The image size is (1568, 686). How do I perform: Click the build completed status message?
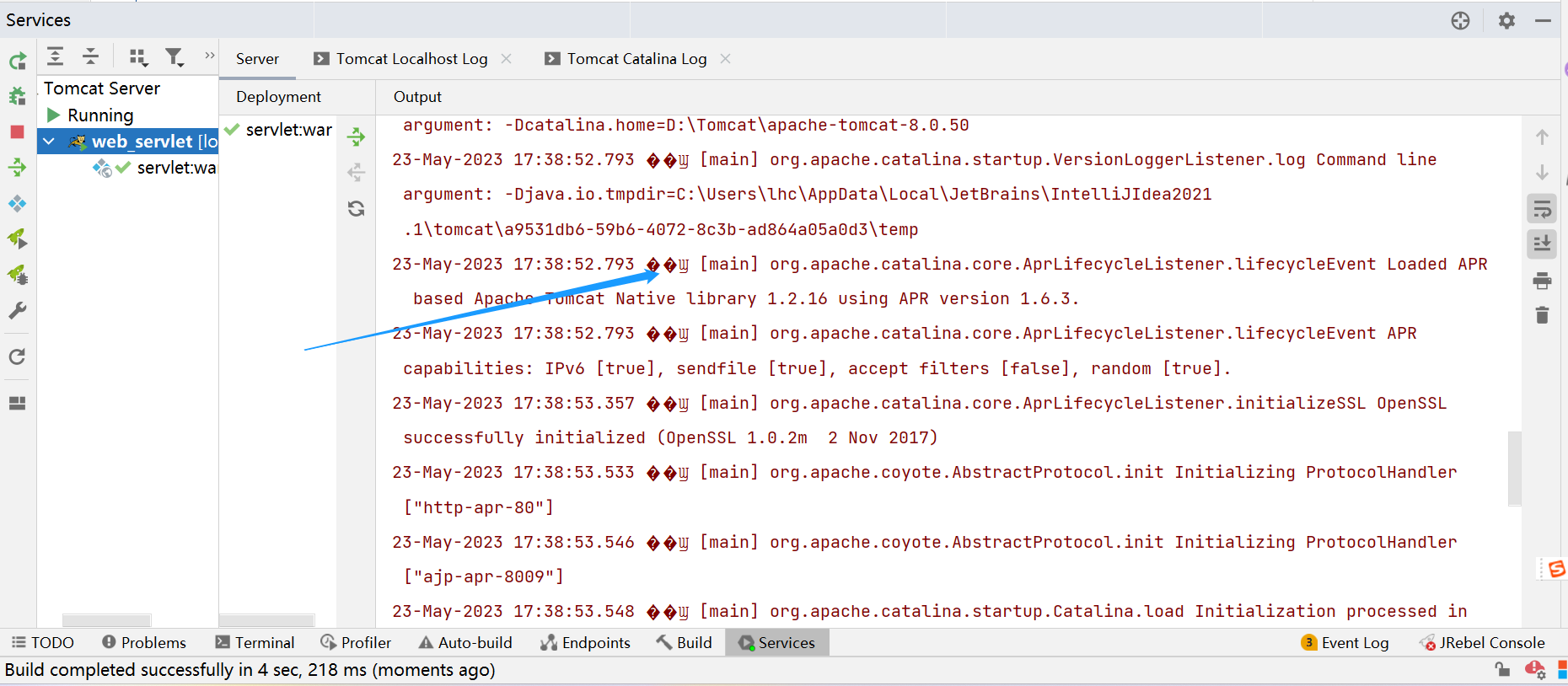tap(250, 670)
